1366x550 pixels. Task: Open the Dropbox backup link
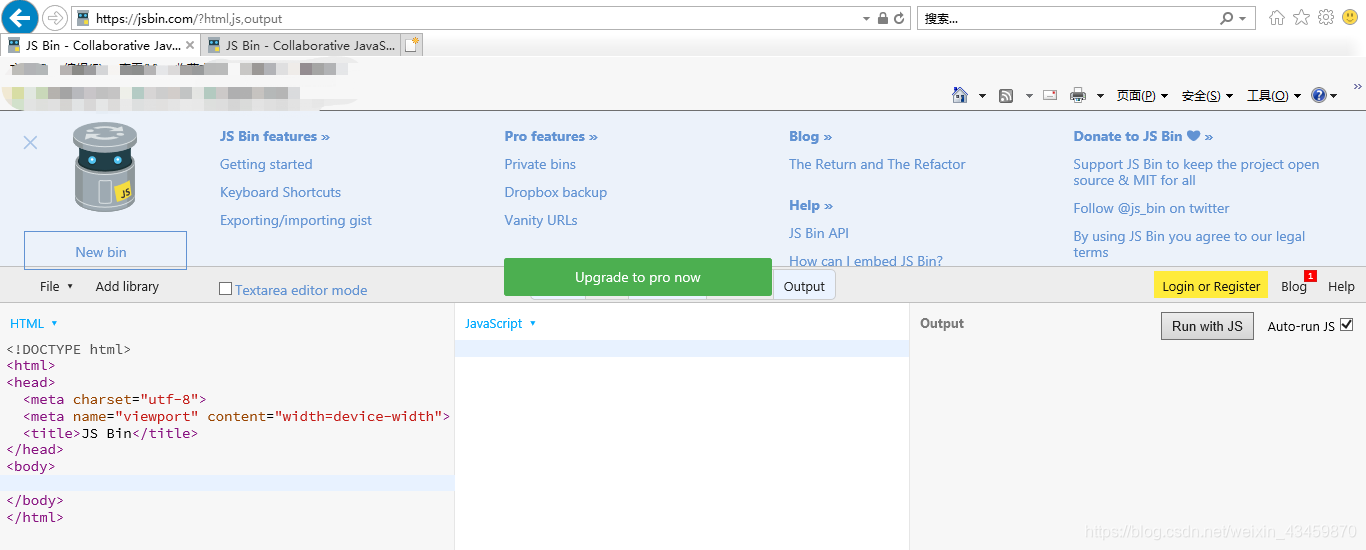tap(555, 192)
